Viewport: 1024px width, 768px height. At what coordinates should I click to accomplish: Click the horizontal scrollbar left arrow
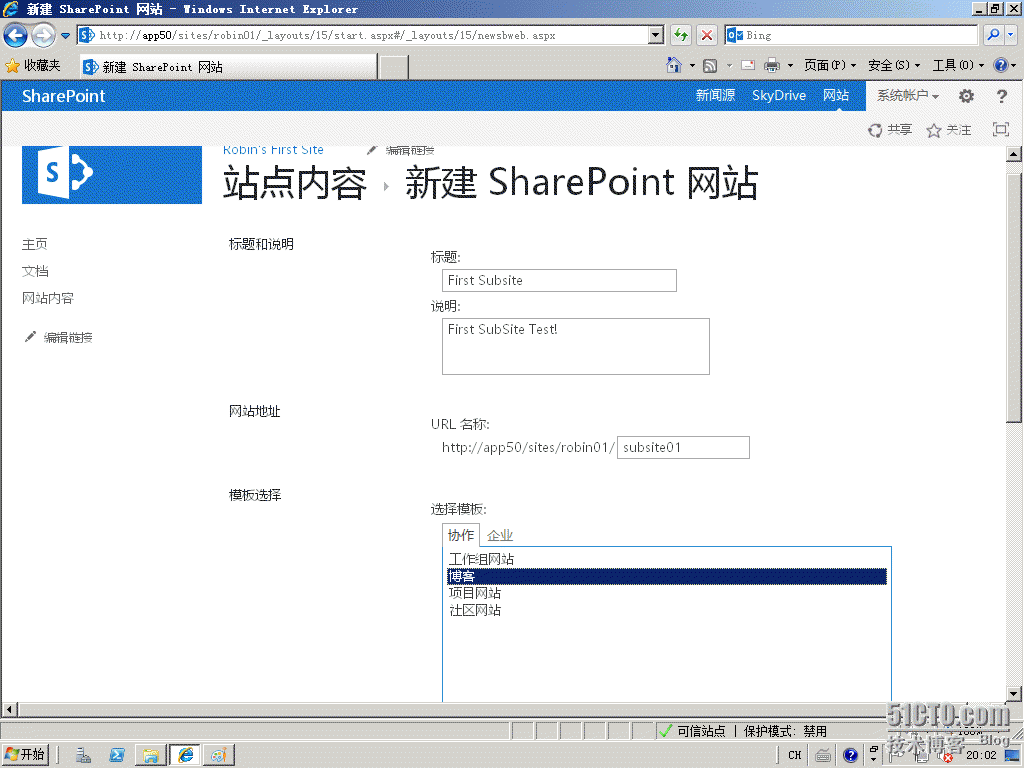click(9, 709)
